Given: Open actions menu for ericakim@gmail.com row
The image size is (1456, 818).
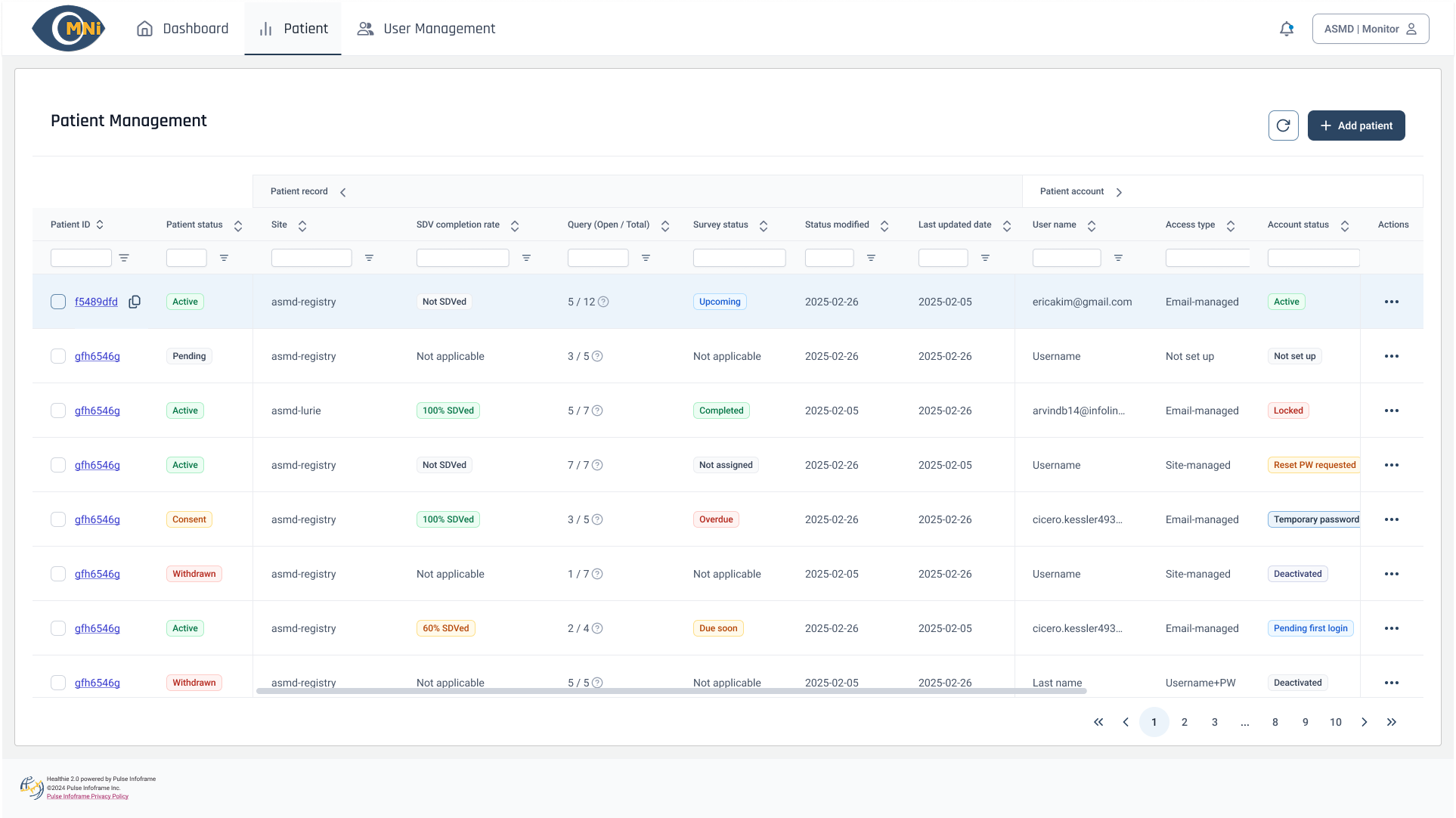Looking at the screenshot, I should click(x=1392, y=302).
